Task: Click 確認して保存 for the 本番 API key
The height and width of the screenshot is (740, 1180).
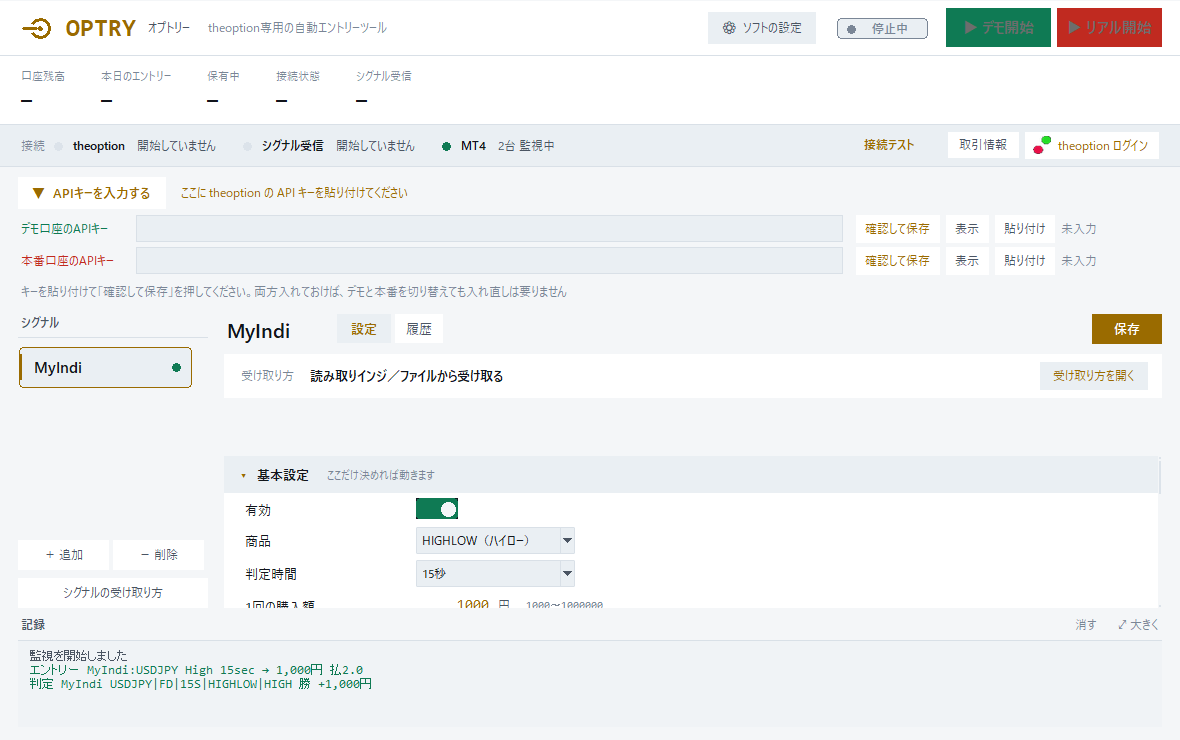Action: 897,260
